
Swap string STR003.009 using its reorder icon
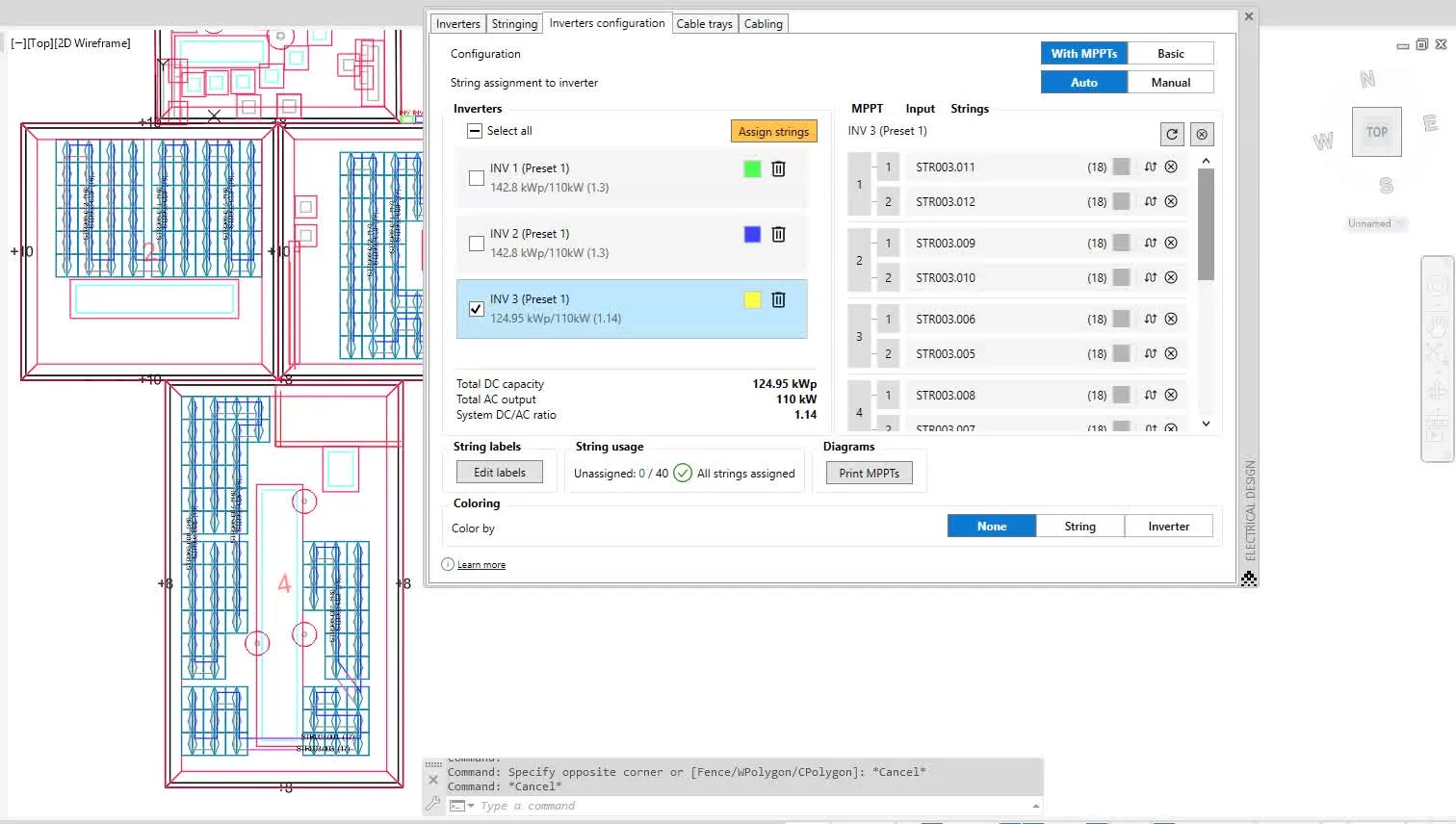pos(1151,243)
